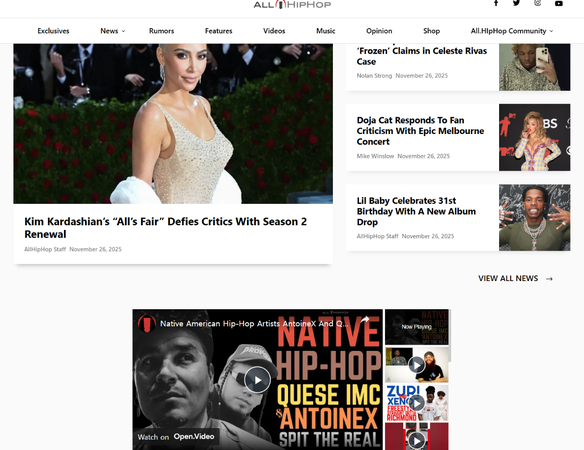
Task: Go to AllHipHop logo homepage
Action: (x=292, y=4)
